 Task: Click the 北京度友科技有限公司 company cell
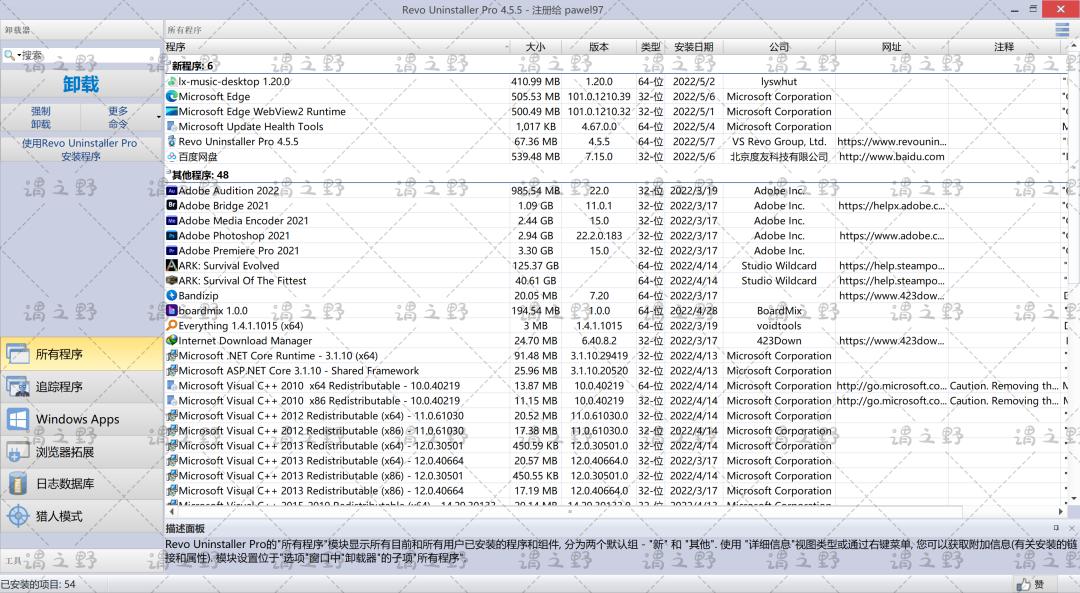click(779, 156)
